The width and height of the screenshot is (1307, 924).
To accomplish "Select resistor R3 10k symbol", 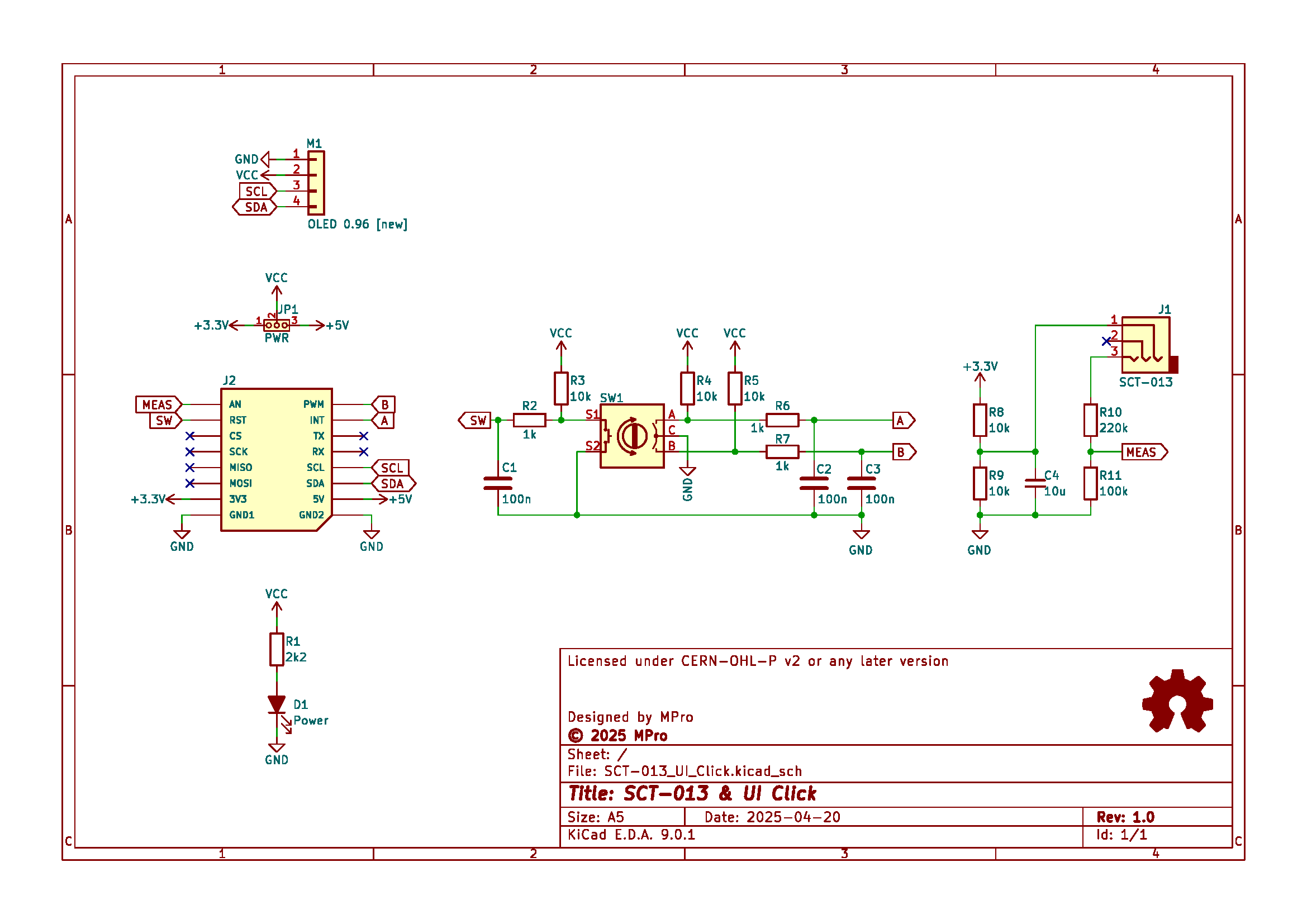I will [560, 389].
